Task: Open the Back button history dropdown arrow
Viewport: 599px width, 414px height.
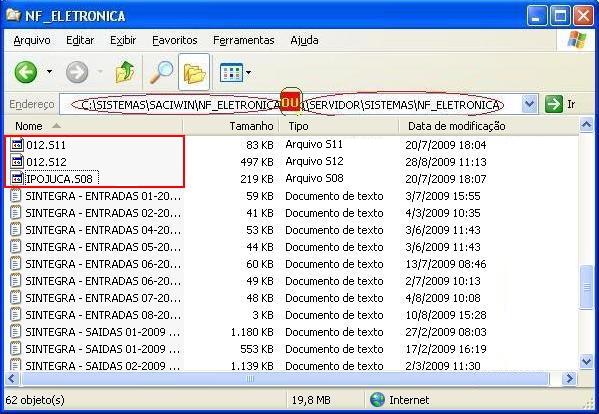Action: click(49, 71)
